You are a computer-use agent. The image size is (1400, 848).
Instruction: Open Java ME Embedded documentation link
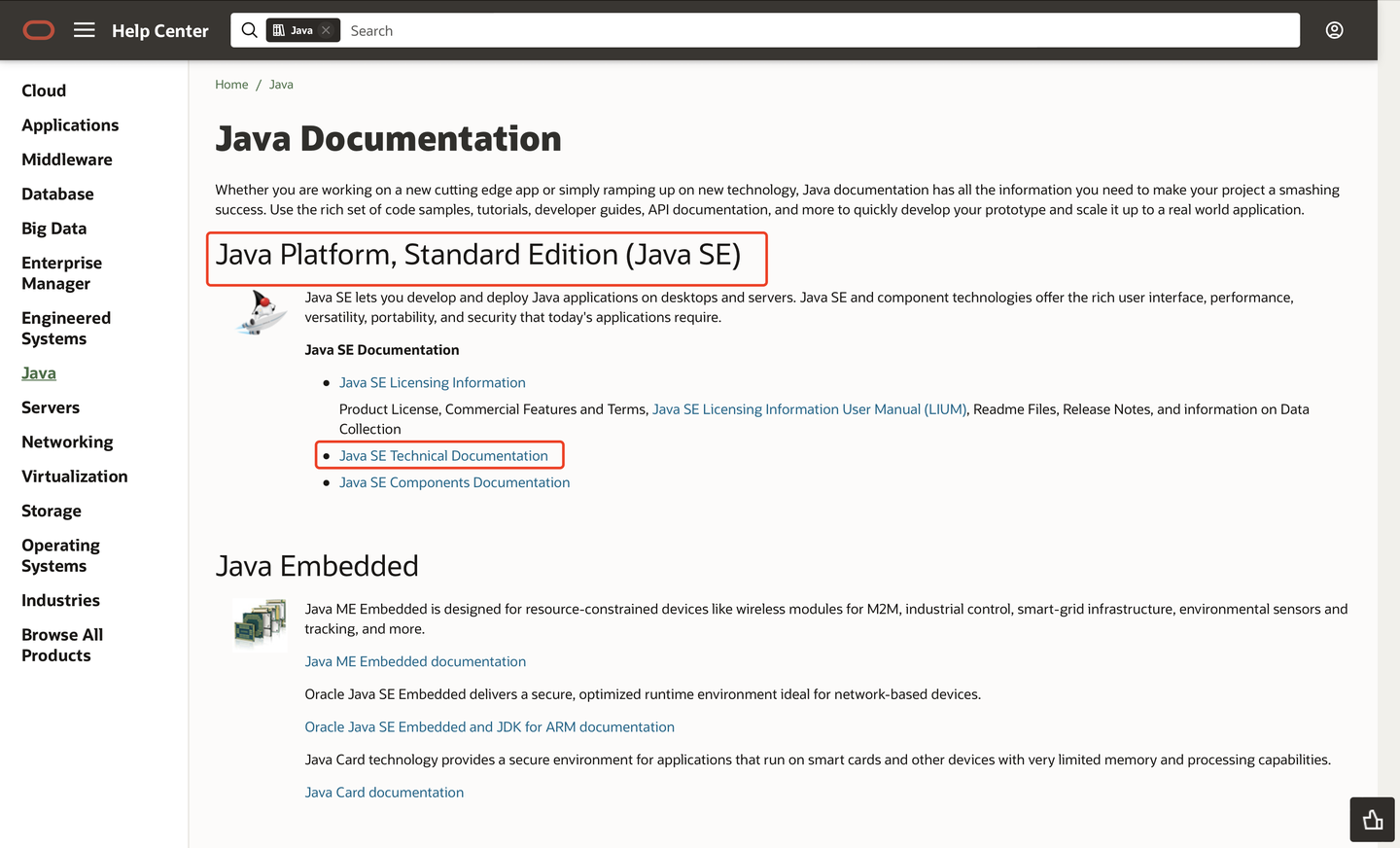415,661
